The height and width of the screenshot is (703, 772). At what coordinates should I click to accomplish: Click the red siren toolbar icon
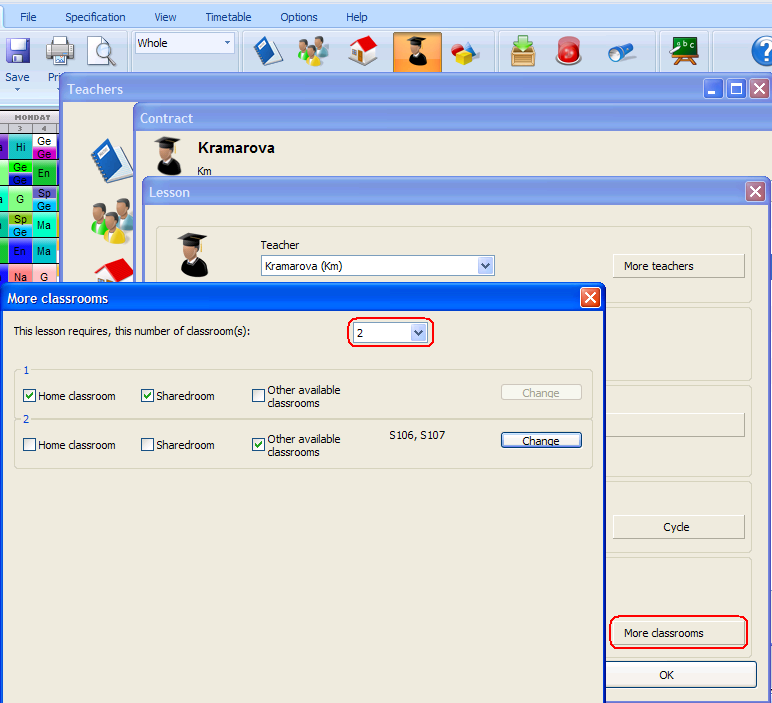click(569, 51)
